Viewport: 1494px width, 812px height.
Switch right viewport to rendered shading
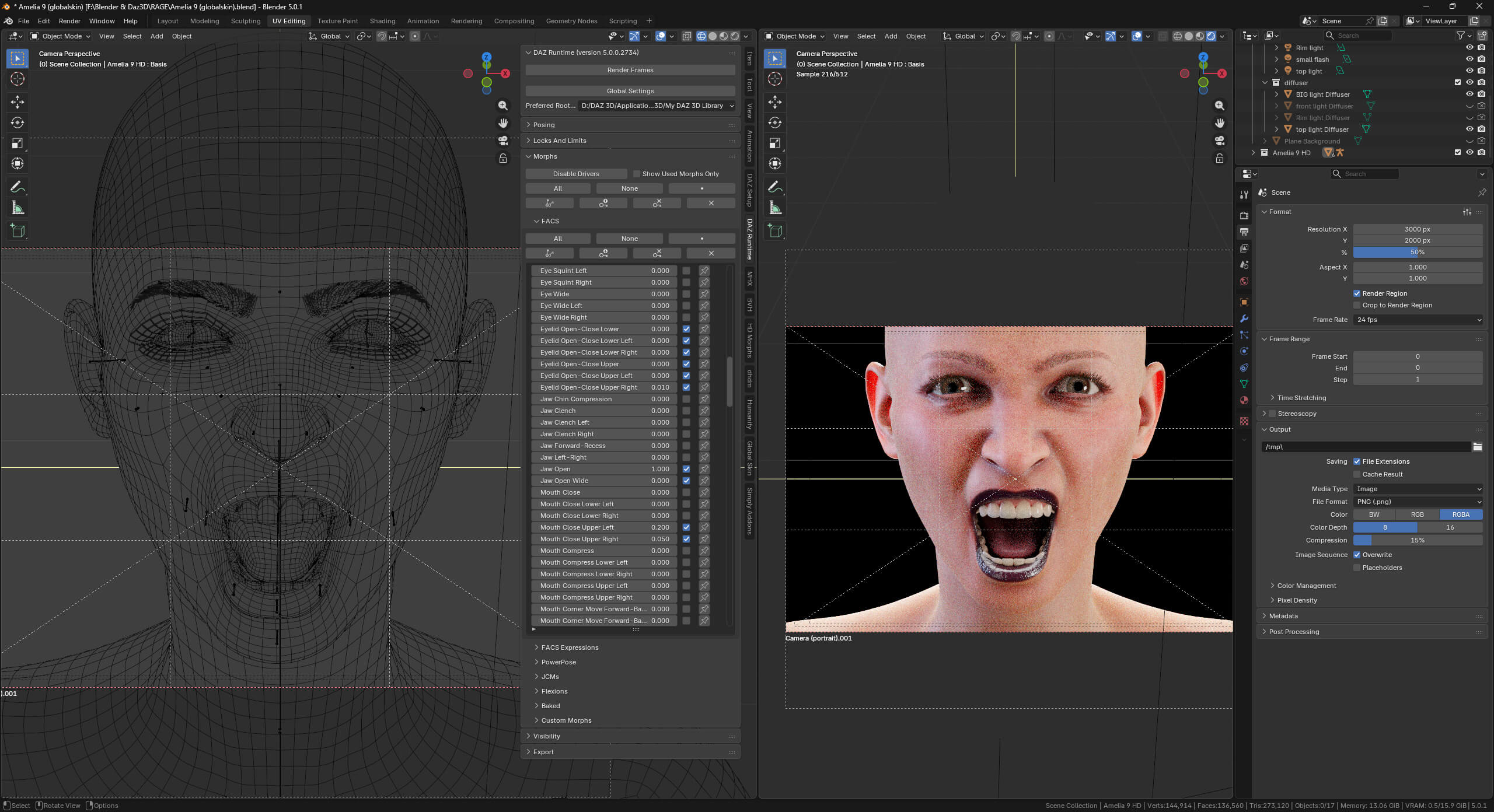click(x=1211, y=36)
